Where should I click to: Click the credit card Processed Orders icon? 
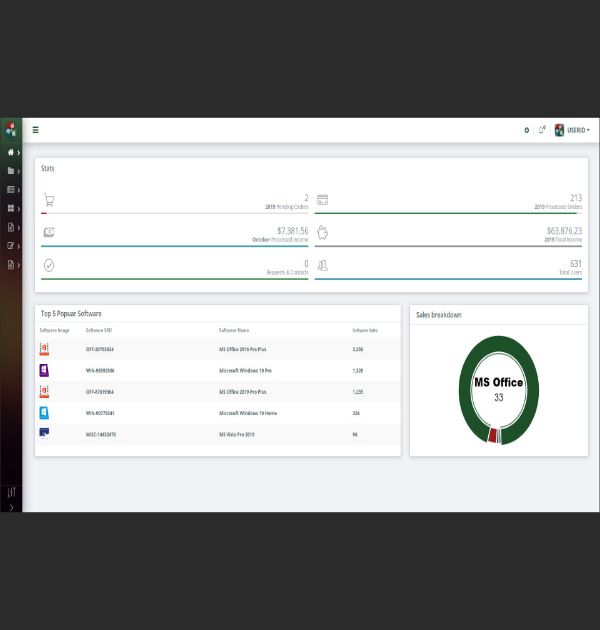coord(322,199)
